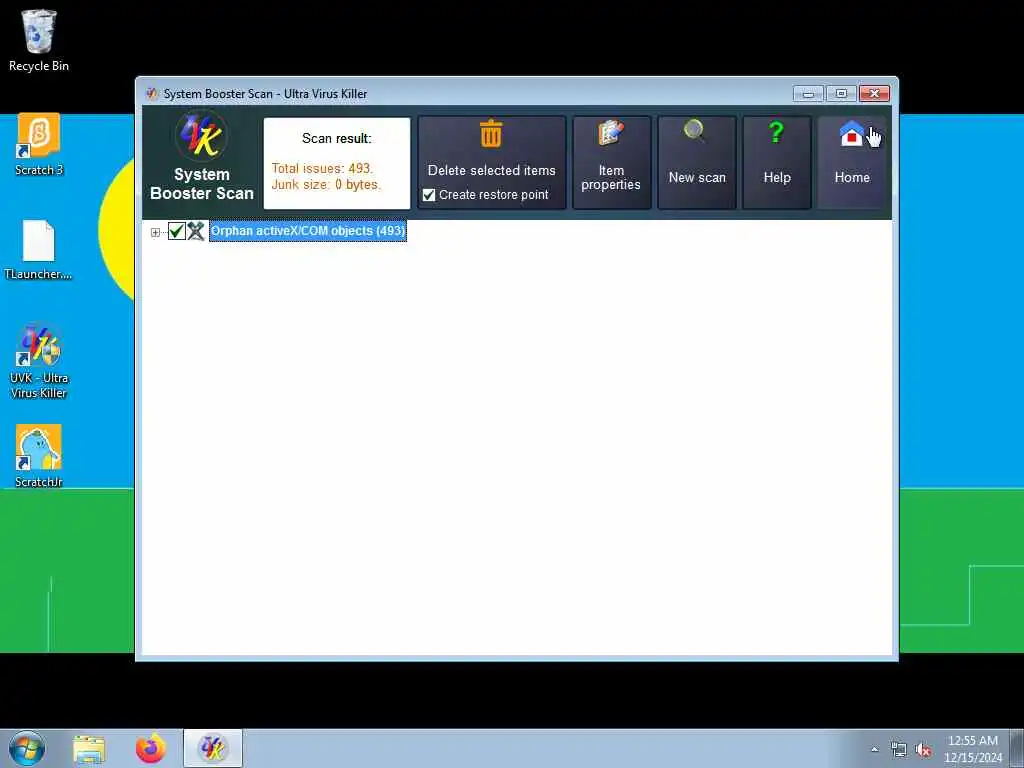Toggle the Create restore point checkbox
1024x768 pixels.
click(429, 195)
